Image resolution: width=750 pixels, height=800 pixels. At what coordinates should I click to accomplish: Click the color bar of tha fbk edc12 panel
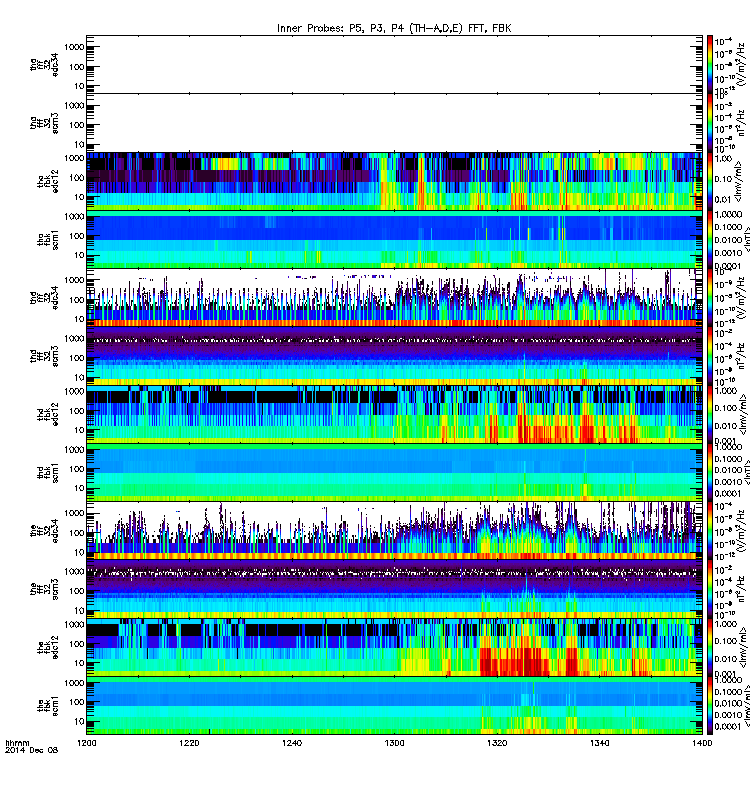pyautogui.click(x=709, y=181)
